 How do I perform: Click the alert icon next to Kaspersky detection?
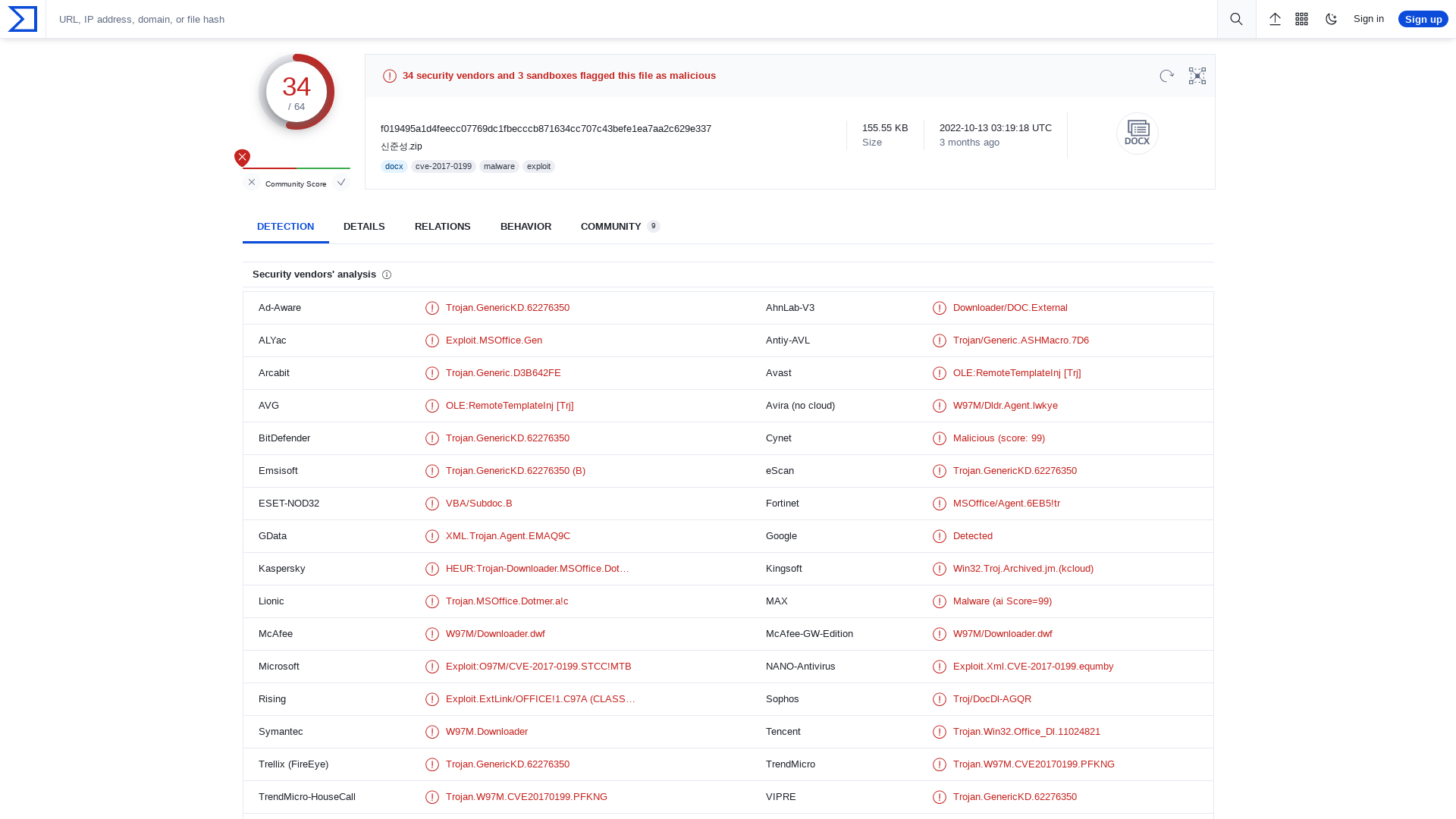(432, 569)
